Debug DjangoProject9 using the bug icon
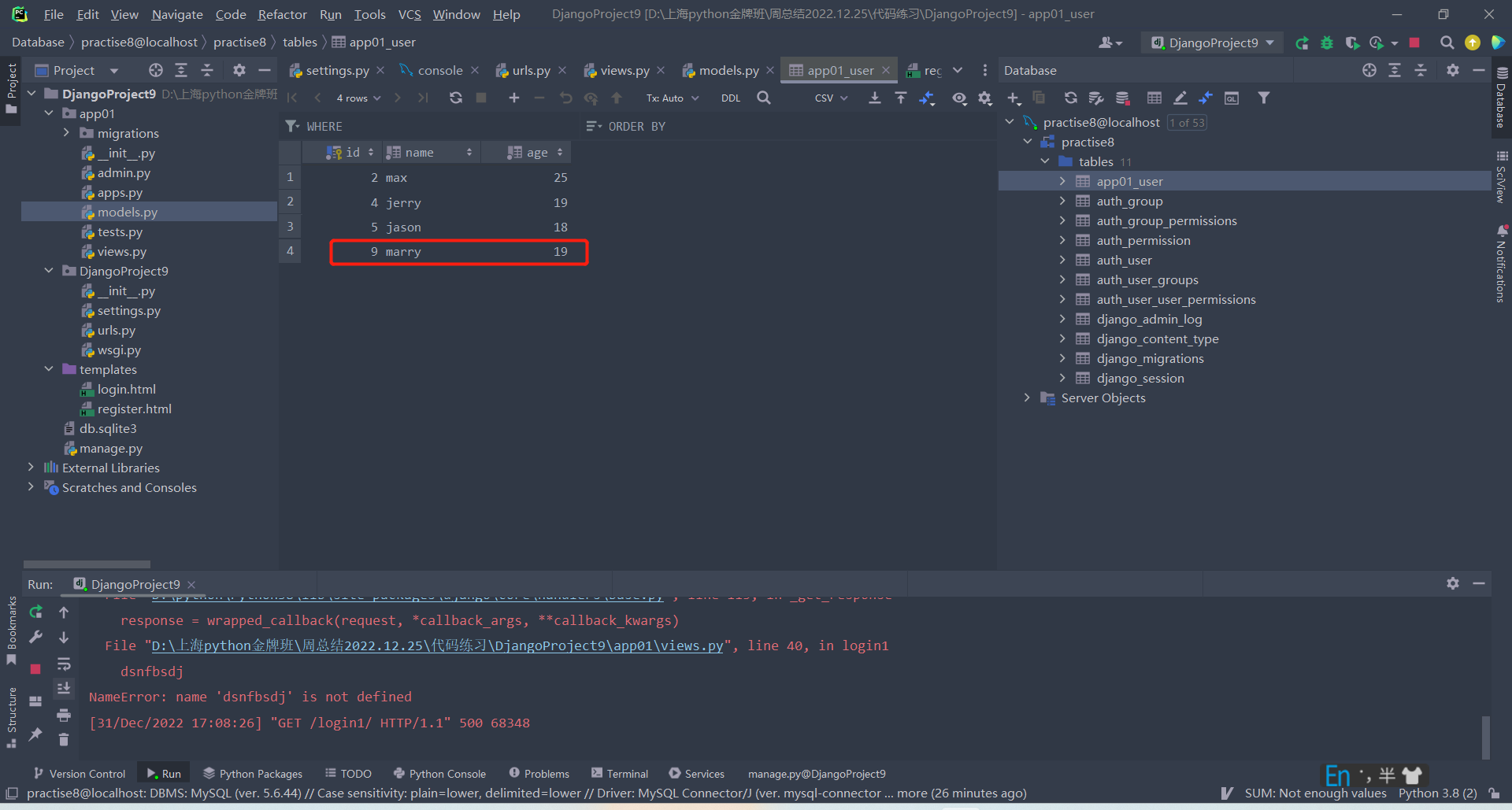Image resolution: width=1512 pixels, height=810 pixels. tap(1327, 43)
